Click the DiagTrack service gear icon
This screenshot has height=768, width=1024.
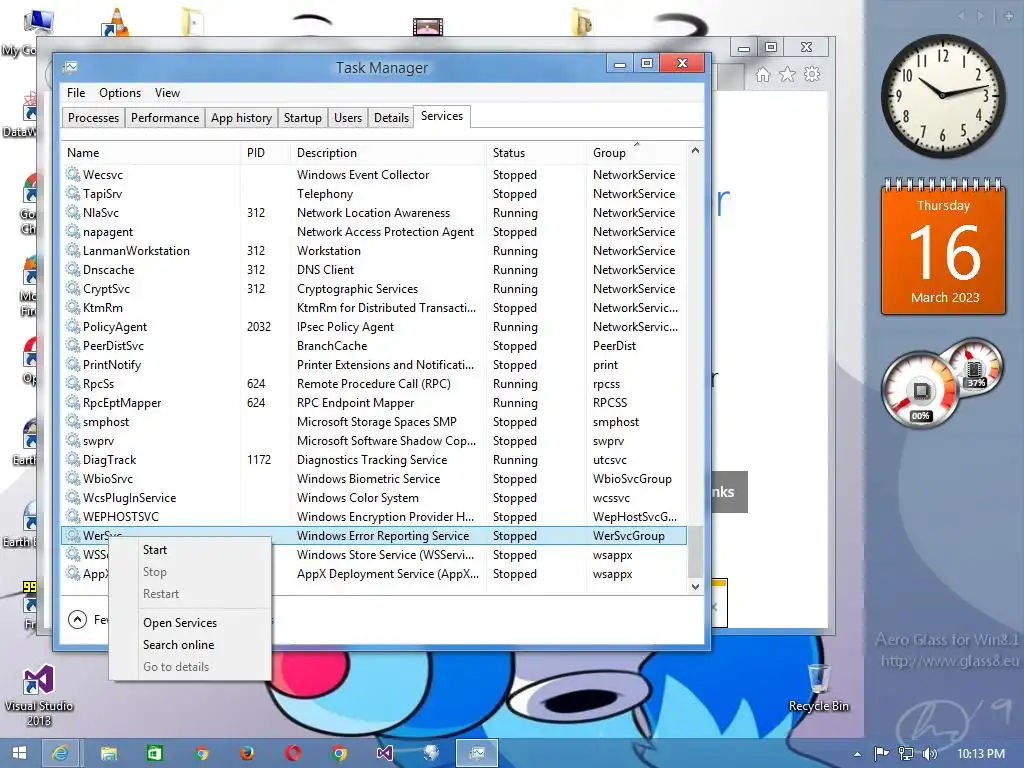(x=72, y=459)
